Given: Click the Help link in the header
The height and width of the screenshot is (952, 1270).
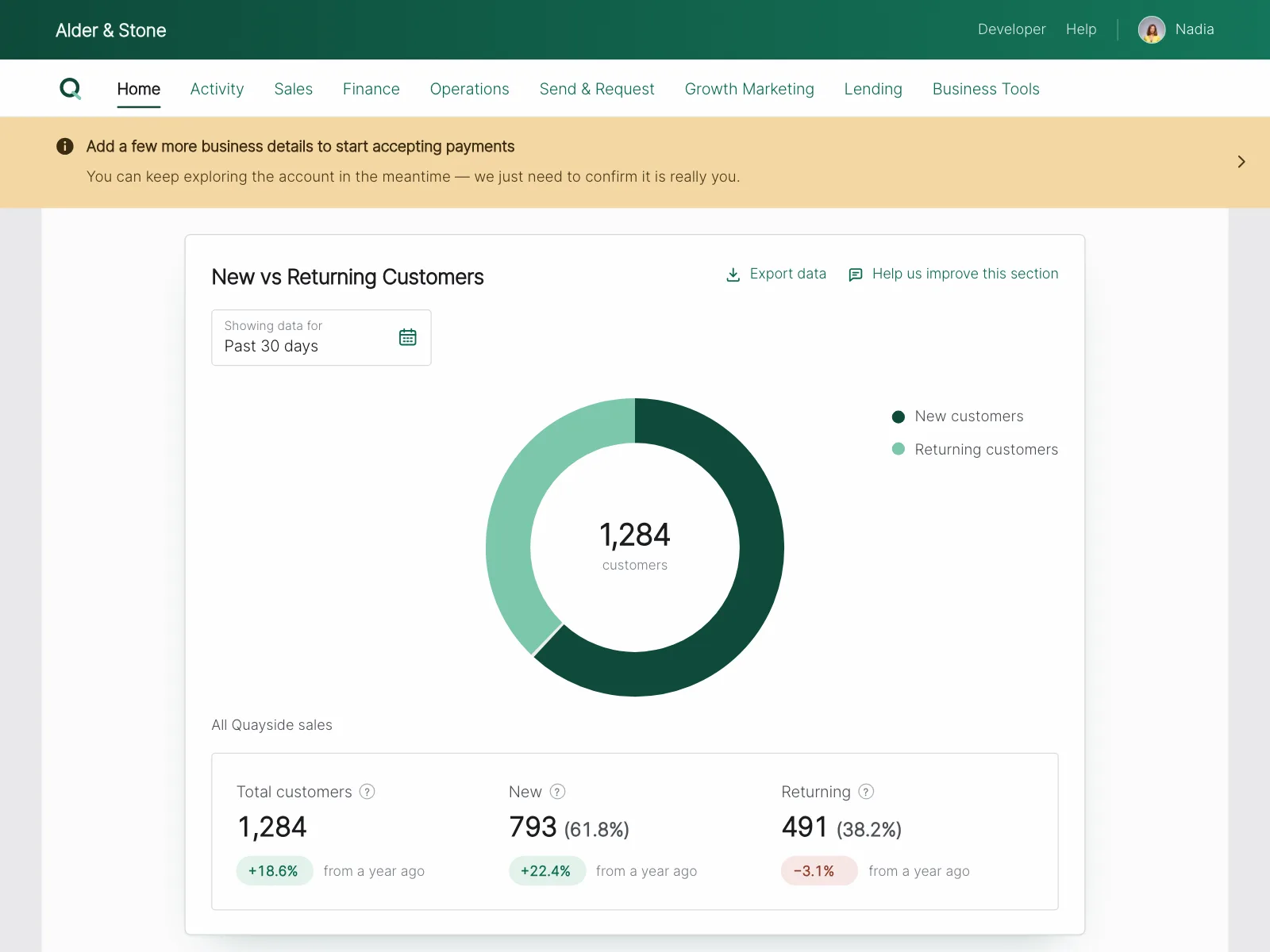Looking at the screenshot, I should (1081, 29).
